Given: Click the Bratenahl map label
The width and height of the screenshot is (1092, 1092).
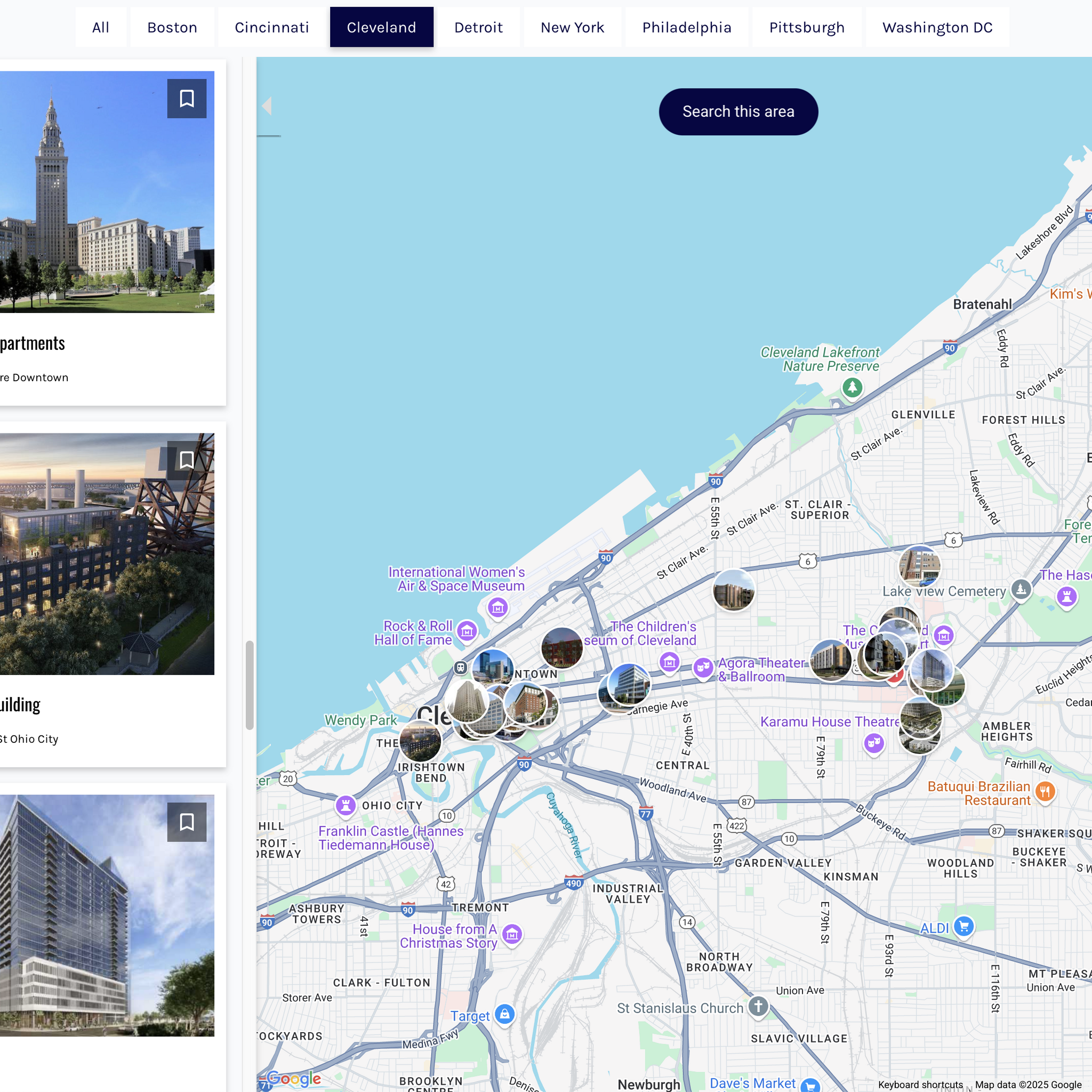Looking at the screenshot, I should 982,304.
